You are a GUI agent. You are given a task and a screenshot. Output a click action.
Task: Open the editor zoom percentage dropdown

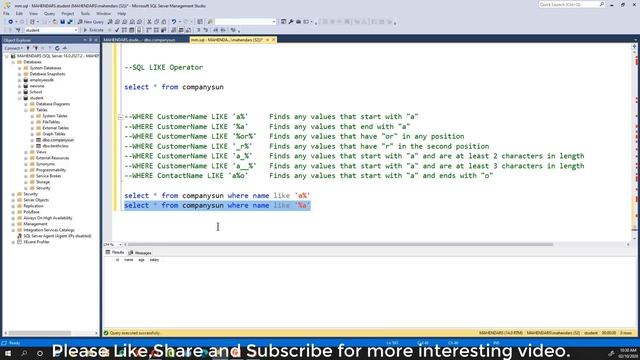pyautogui.click(x=120, y=244)
